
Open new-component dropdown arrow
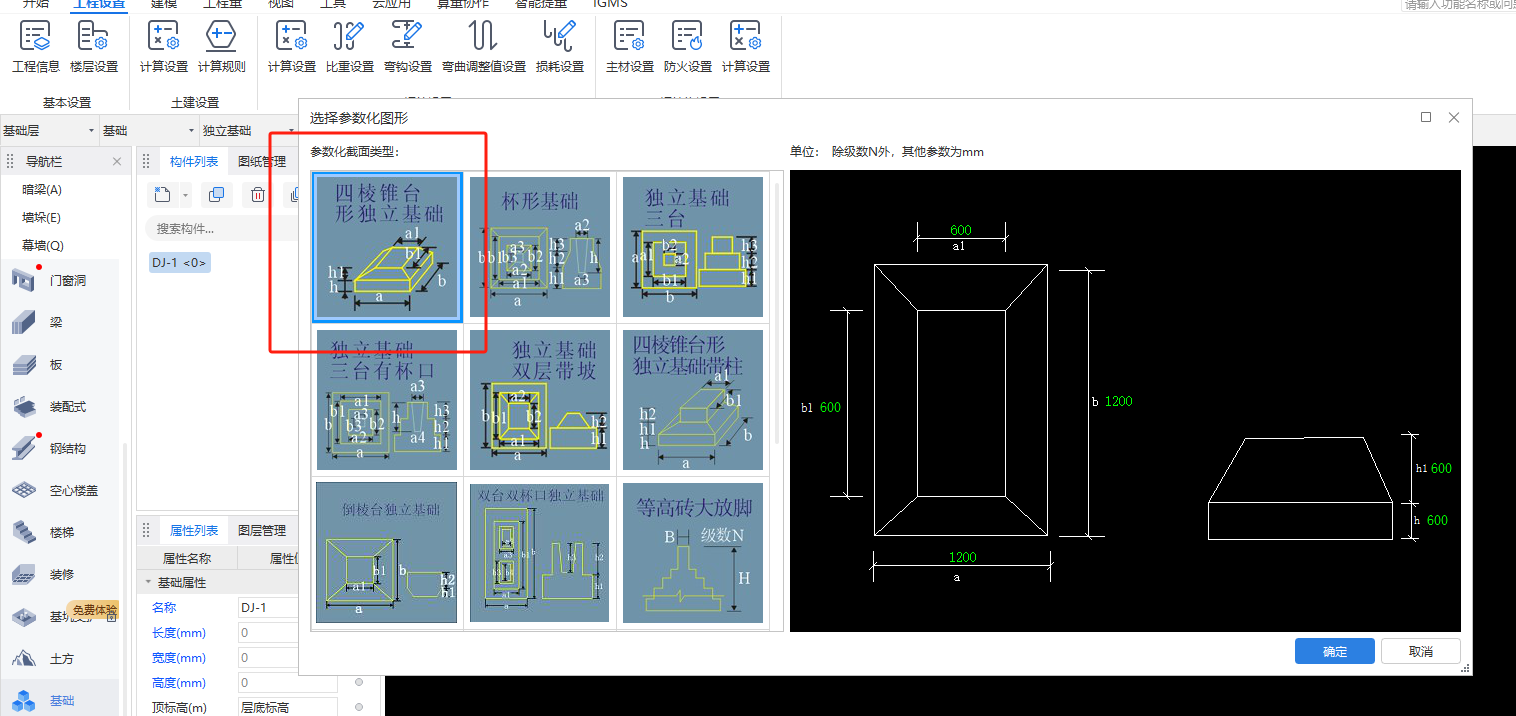(x=185, y=196)
